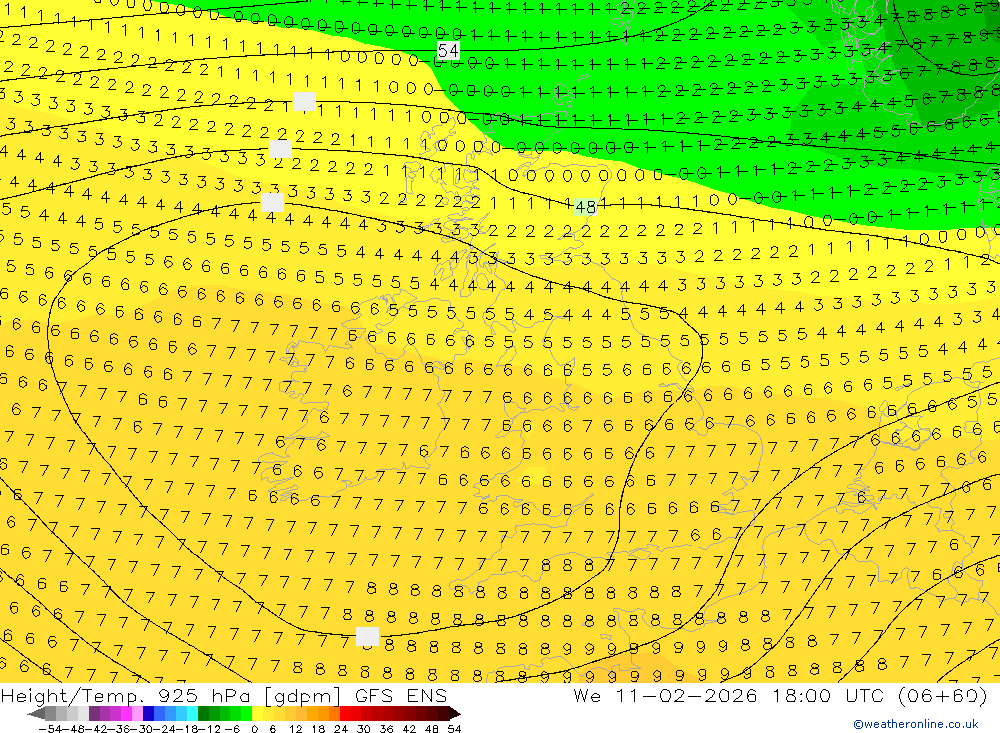Click the 'GFS ENS' model name text
The height and width of the screenshot is (733, 1000).
coord(401,696)
